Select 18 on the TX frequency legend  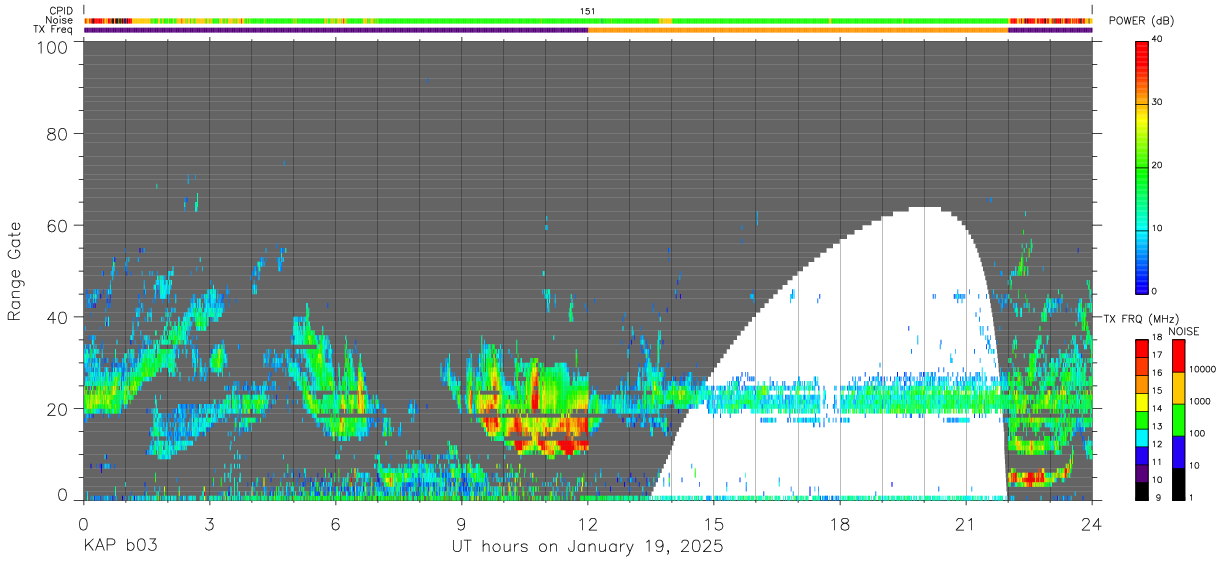click(1156, 337)
